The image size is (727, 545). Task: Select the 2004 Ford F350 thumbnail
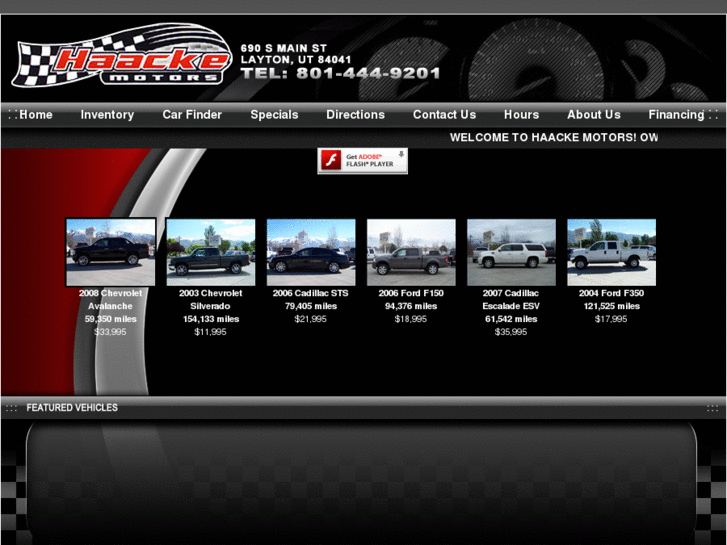612,252
